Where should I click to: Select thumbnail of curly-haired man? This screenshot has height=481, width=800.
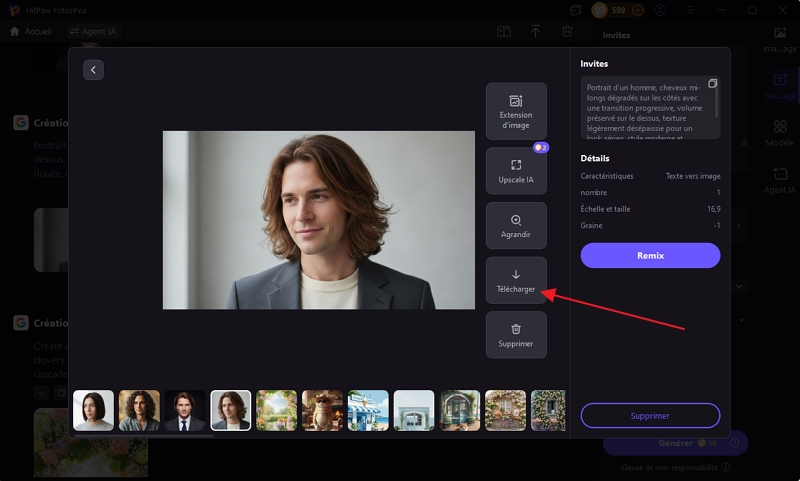139,410
